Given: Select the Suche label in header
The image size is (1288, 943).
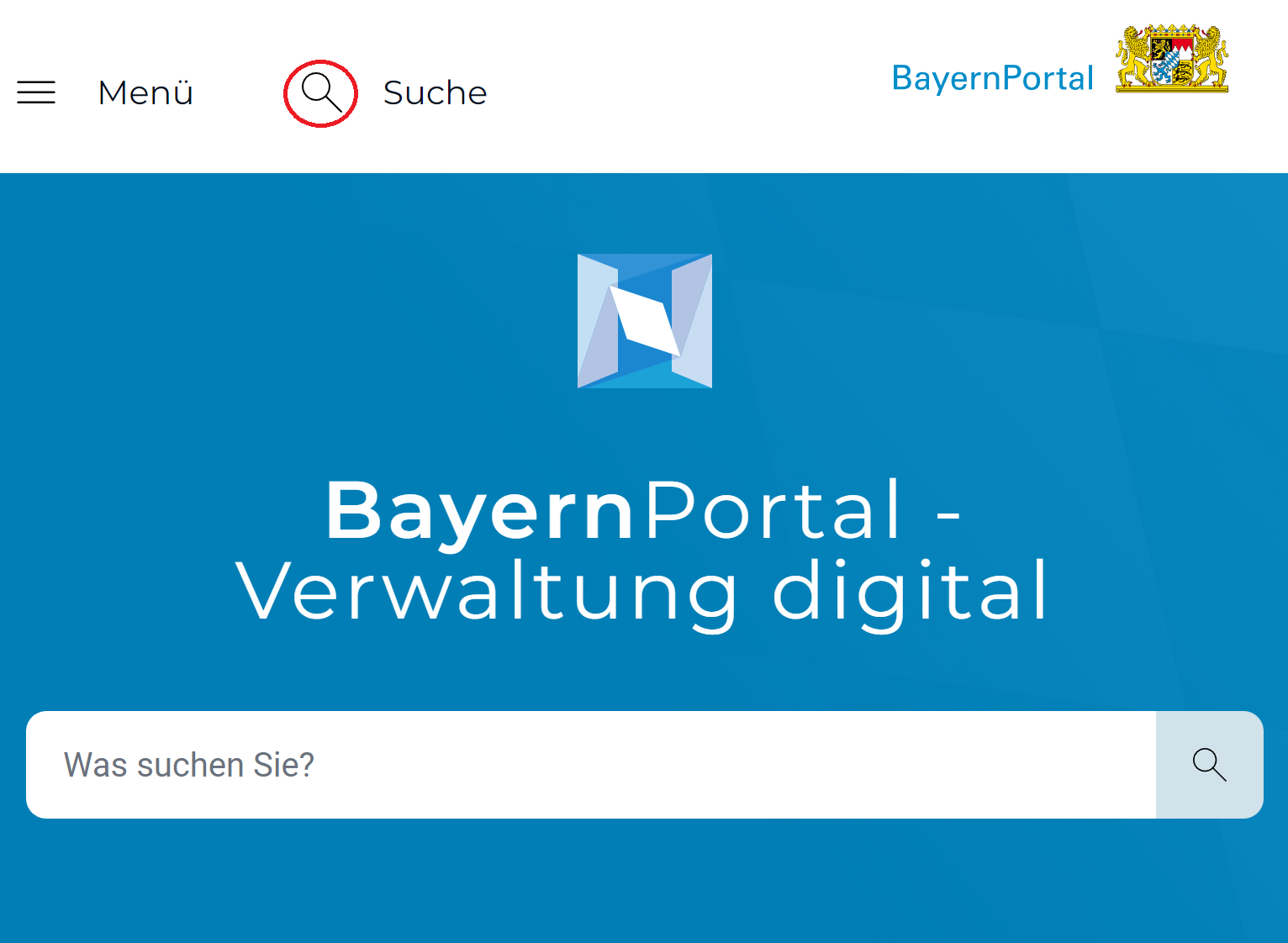Looking at the screenshot, I should pyautogui.click(x=435, y=92).
